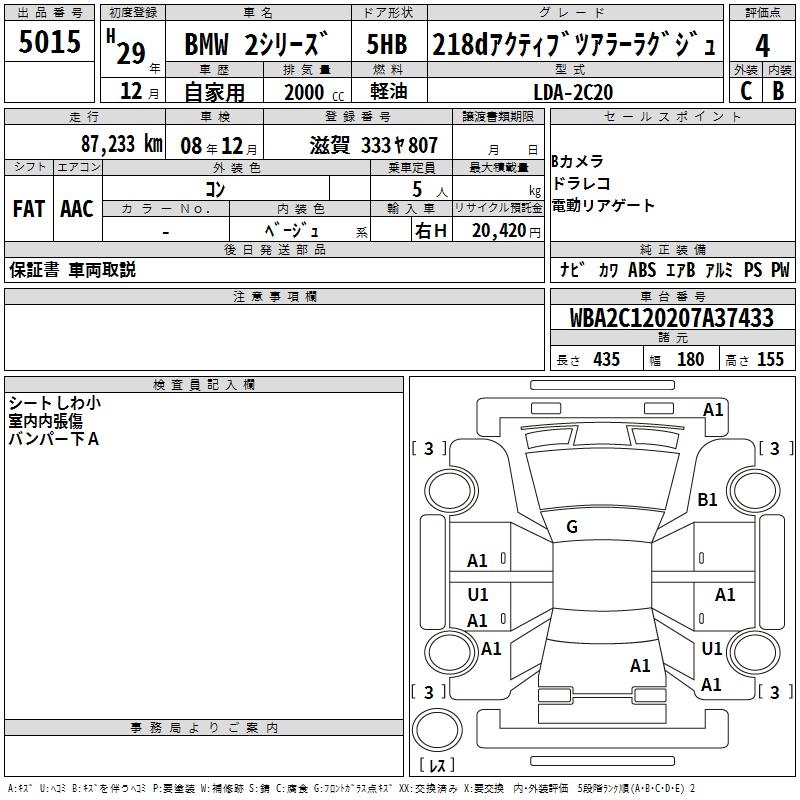Click the steering position 右H
This screenshot has height=800, width=800.
click(x=431, y=231)
